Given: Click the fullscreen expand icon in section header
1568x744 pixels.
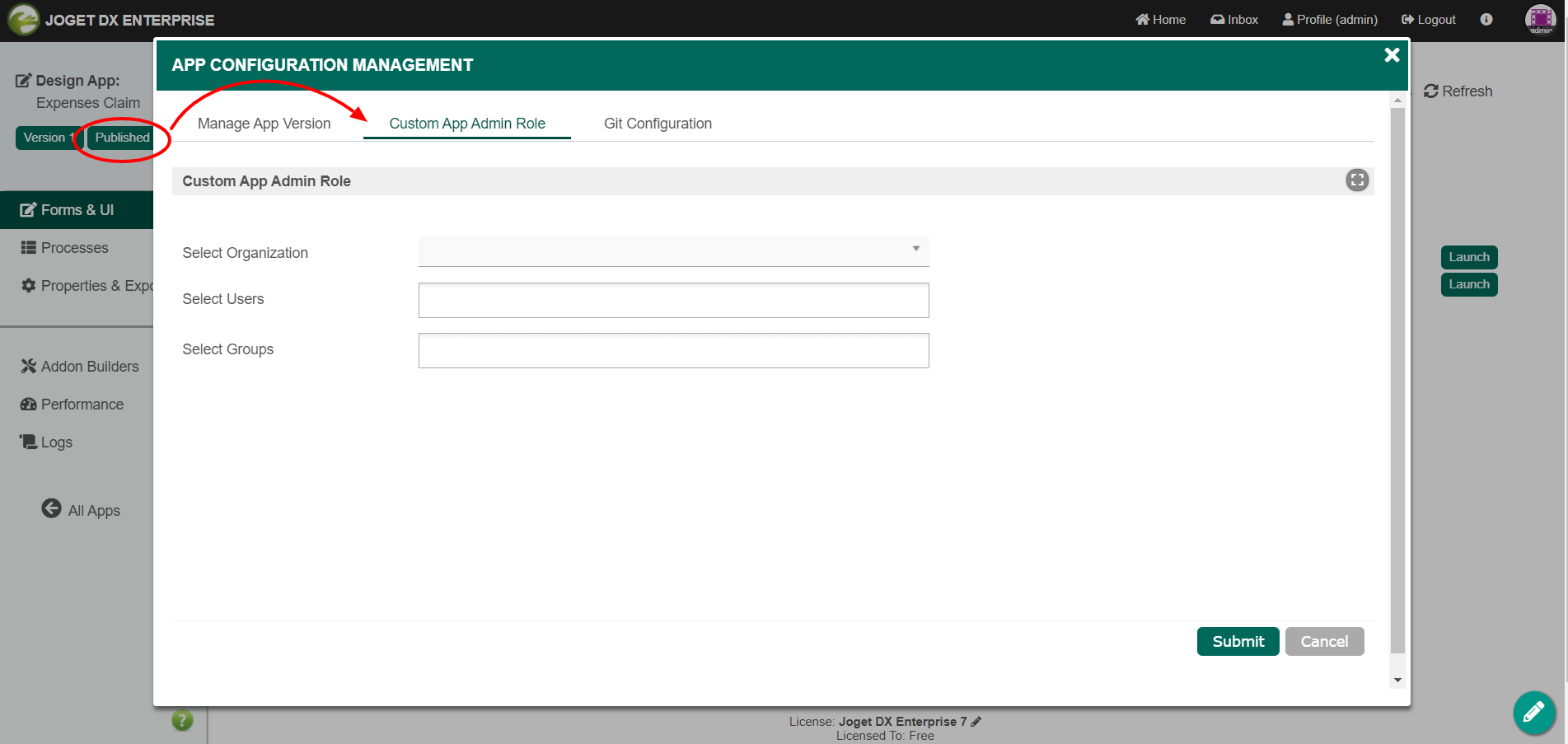Looking at the screenshot, I should (1357, 180).
